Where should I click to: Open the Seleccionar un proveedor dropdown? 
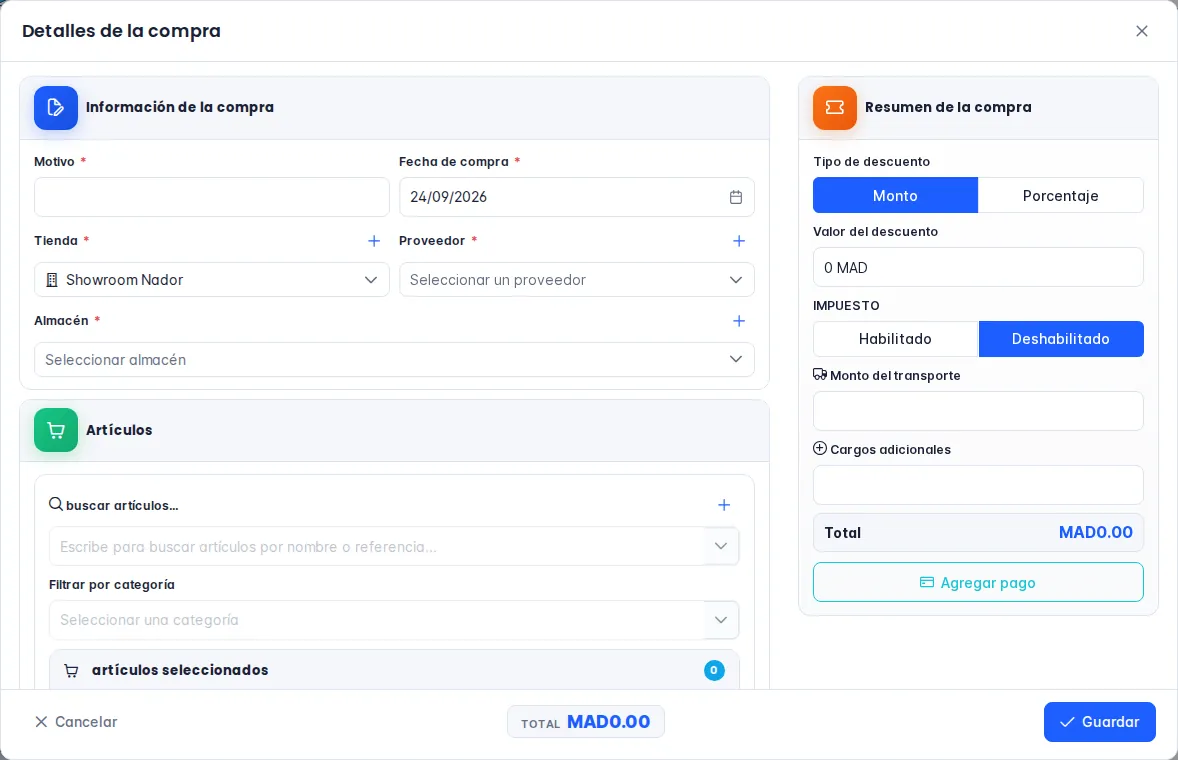(576, 279)
